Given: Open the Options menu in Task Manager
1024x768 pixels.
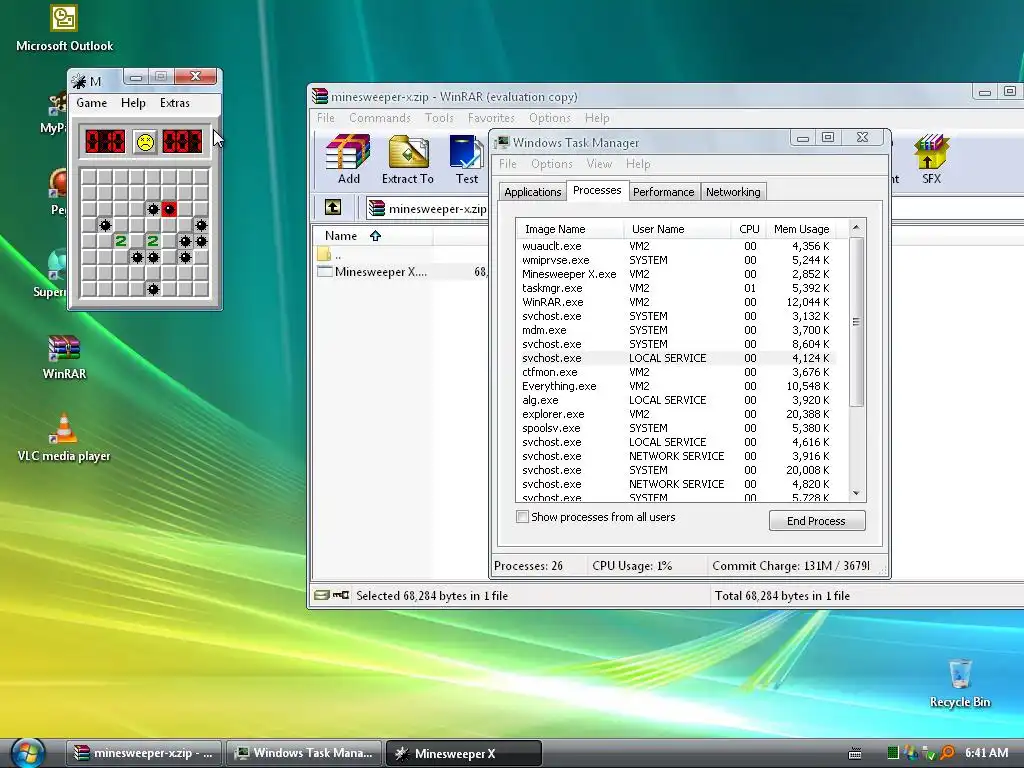Looking at the screenshot, I should pyautogui.click(x=551, y=164).
